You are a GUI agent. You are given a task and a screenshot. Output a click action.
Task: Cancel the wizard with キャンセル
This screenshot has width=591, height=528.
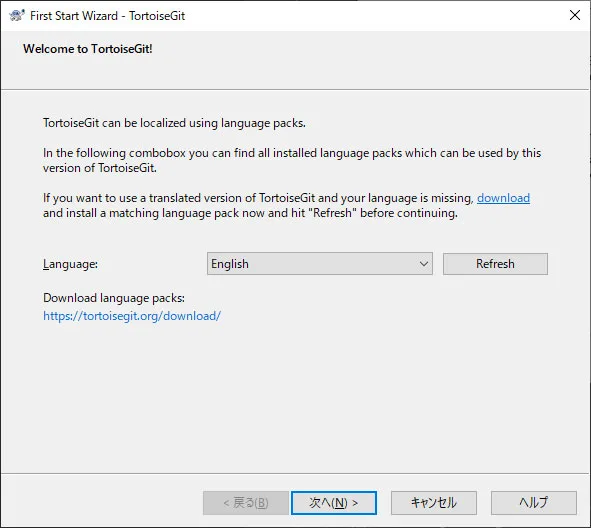tap(434, 502)
